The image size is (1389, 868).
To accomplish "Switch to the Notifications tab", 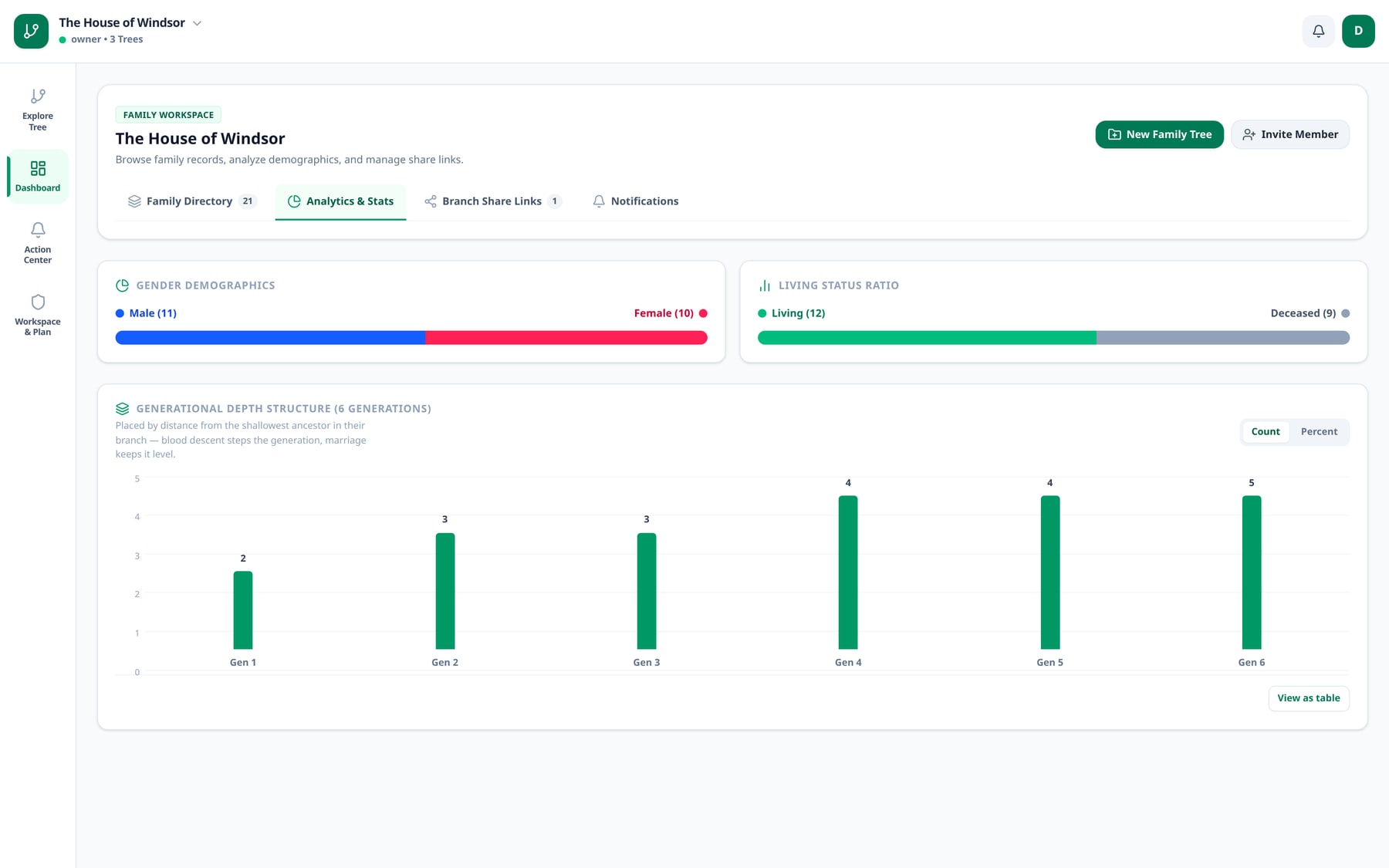I will point(635,201).
